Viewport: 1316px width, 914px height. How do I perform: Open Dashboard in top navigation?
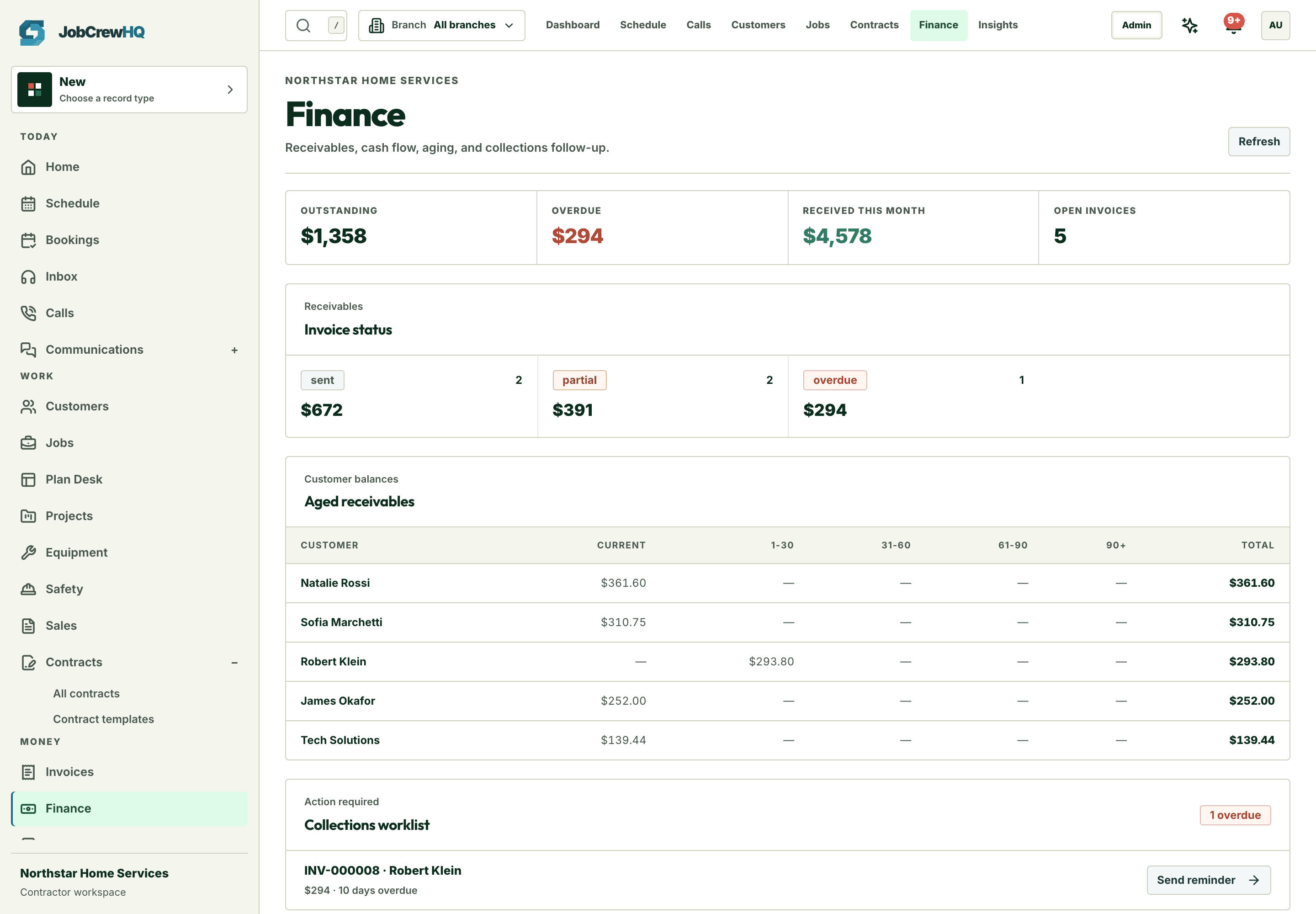pyautogui.click(x=573, y=25)
